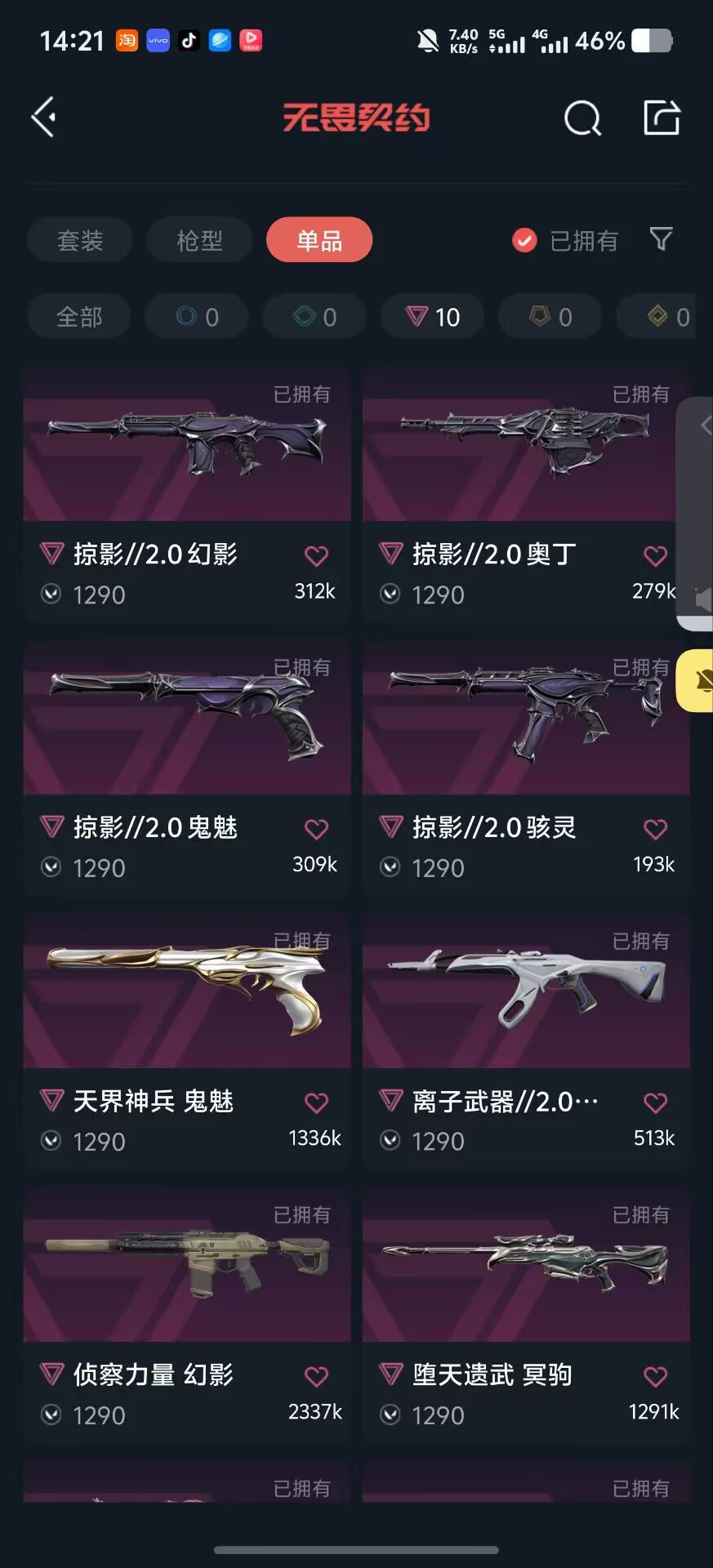Filter by blue circle tier icon
This screenshot has height=1568, width=713.
197,317
